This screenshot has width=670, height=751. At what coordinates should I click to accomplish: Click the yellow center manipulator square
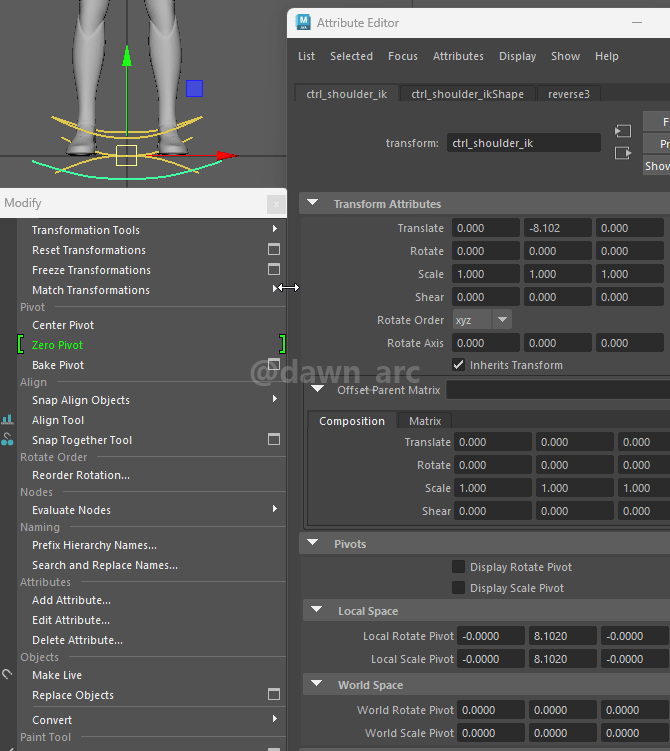click(x=126, y=156)
